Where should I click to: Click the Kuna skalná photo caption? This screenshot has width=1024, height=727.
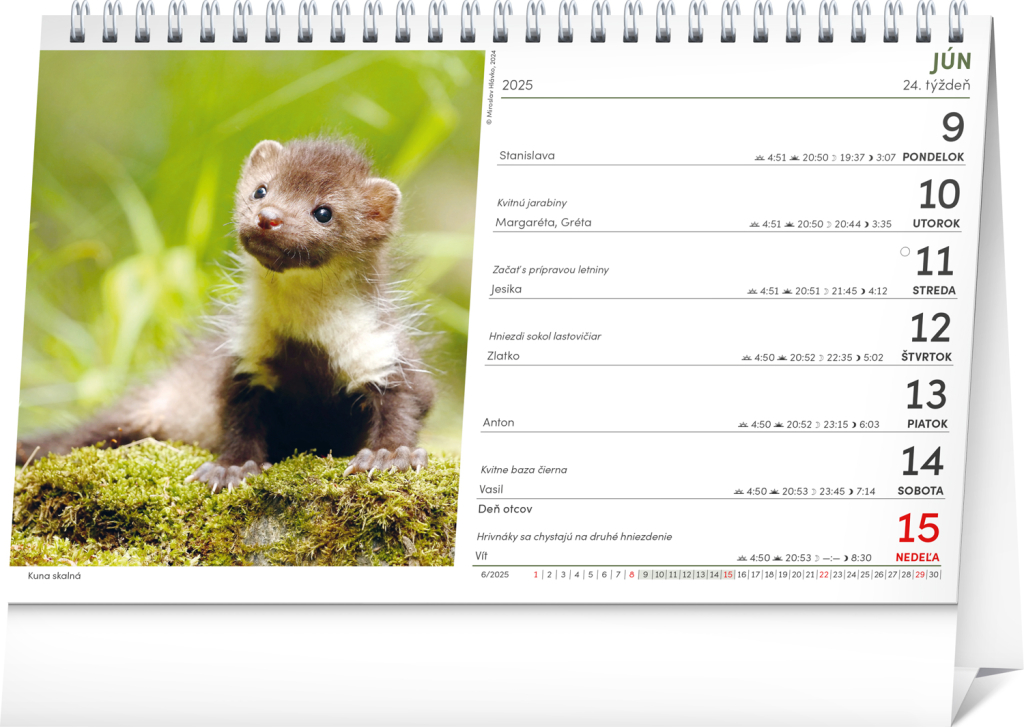(x=54, y=576)
